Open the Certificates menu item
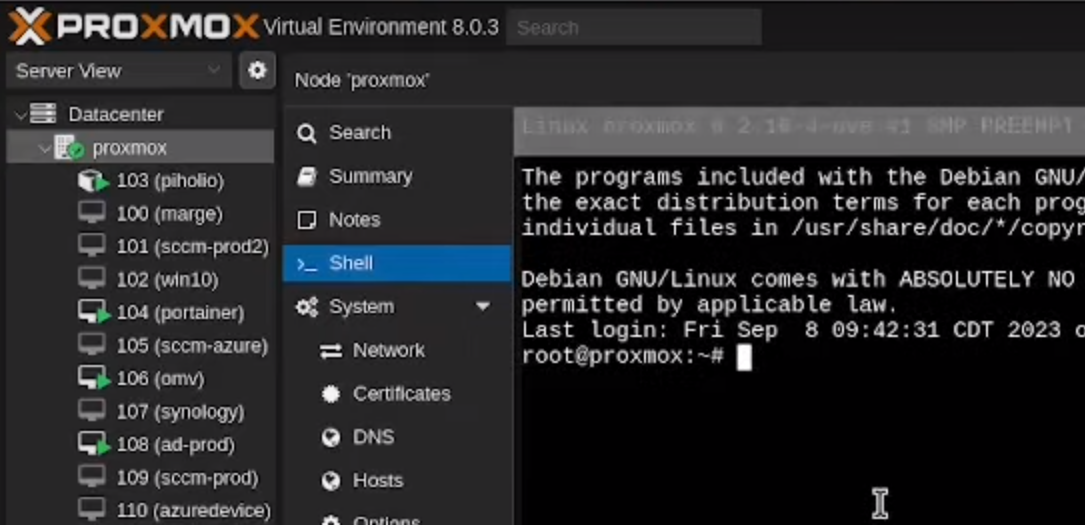This screenshot has height=525, width=1085. click(x=397, y=394)
